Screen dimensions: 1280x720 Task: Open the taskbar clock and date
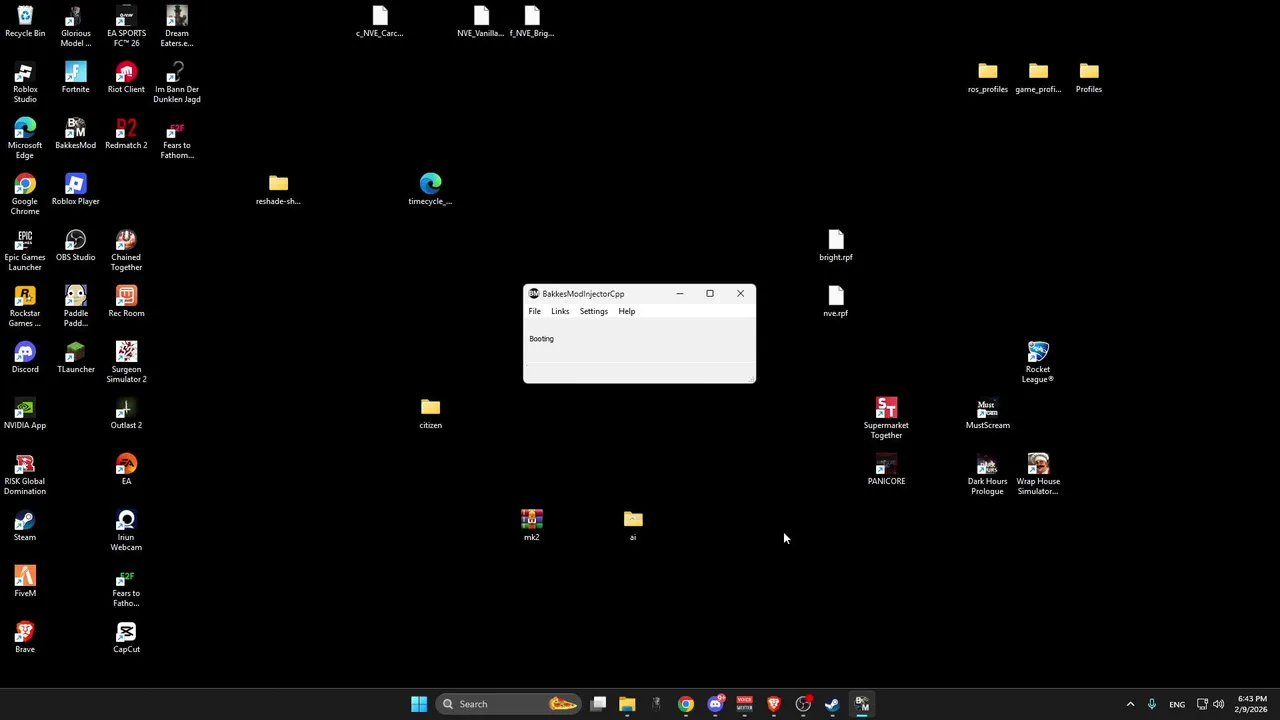tap(1252, 704)
